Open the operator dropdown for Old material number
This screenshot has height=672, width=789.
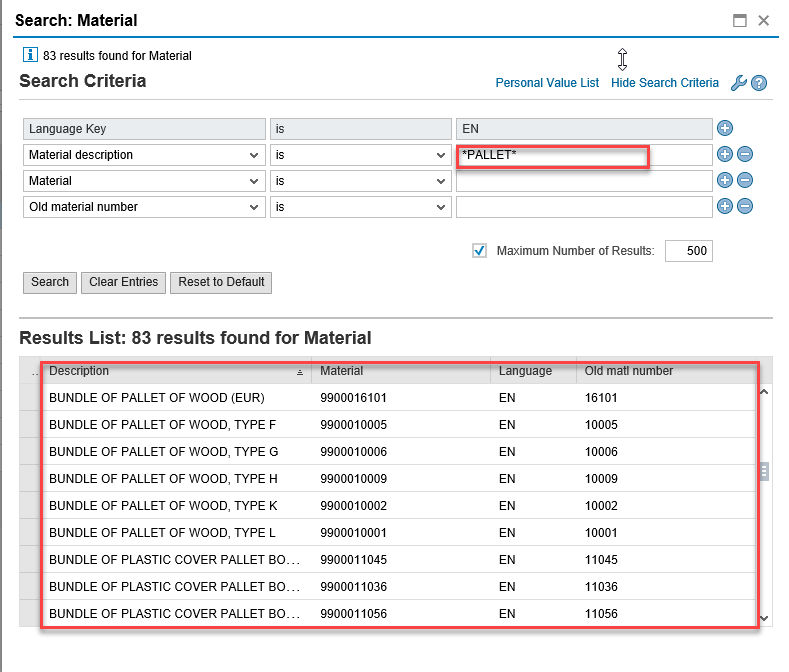(x=440, y=207)
